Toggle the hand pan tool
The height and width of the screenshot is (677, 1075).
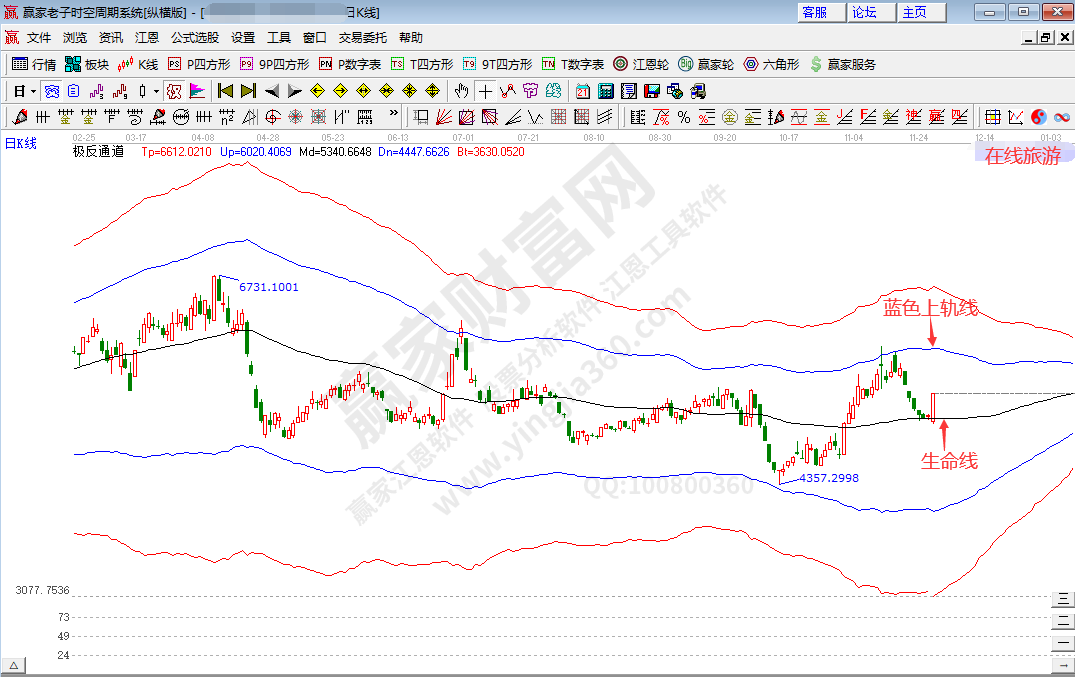(x=461, y=91)
